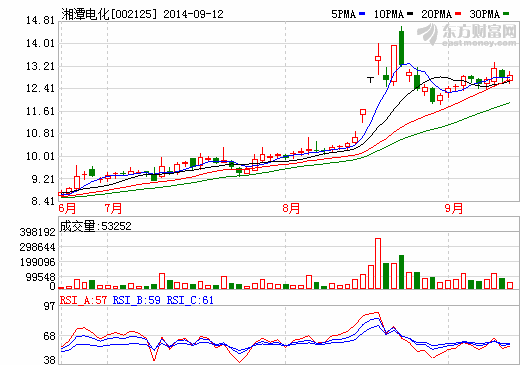Screen dimensions: 520x365
Task: Click the 14.81 price axis label
Action: (x=40, y=21)
